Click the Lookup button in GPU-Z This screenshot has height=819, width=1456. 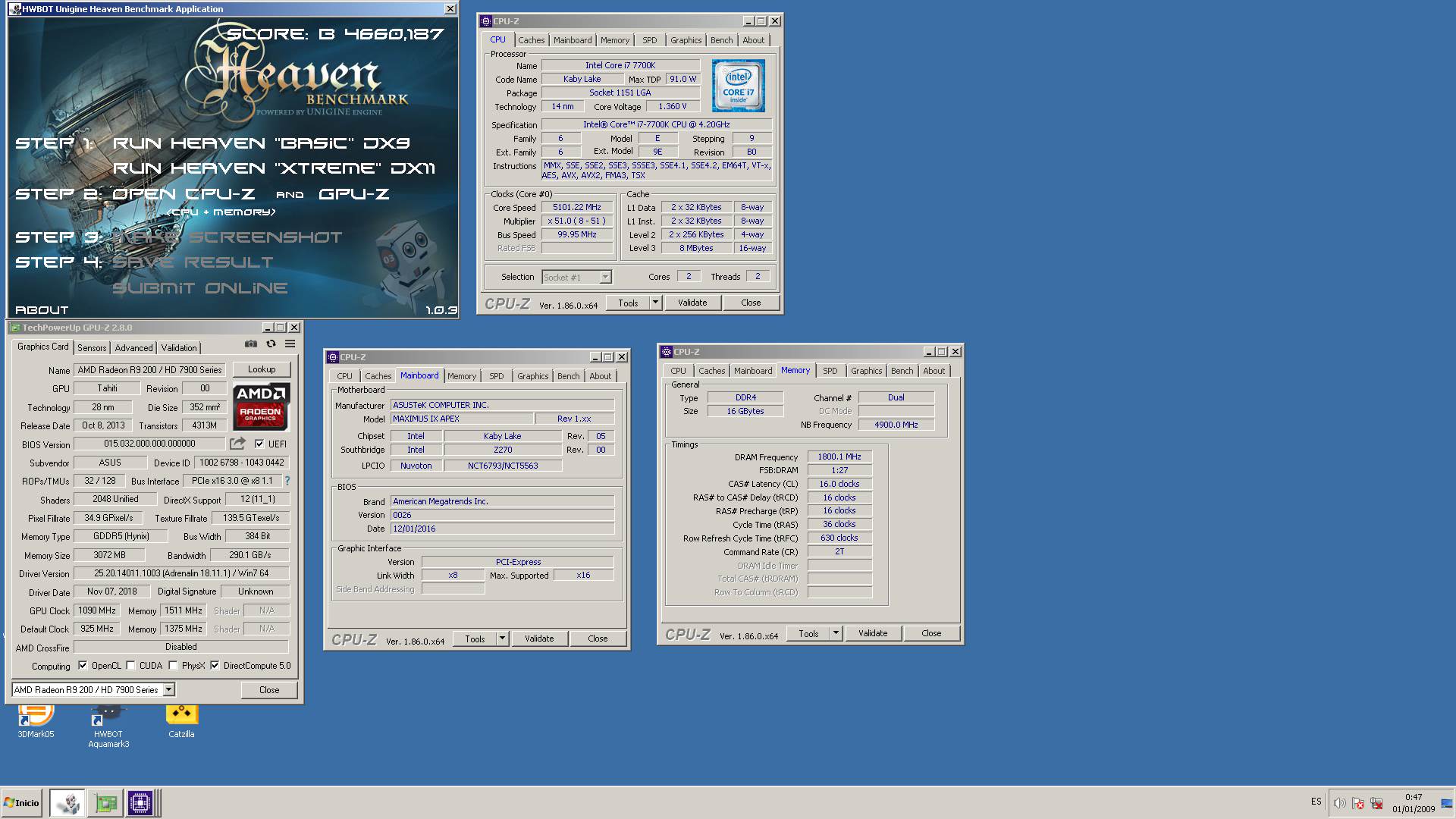pos(262,369)
